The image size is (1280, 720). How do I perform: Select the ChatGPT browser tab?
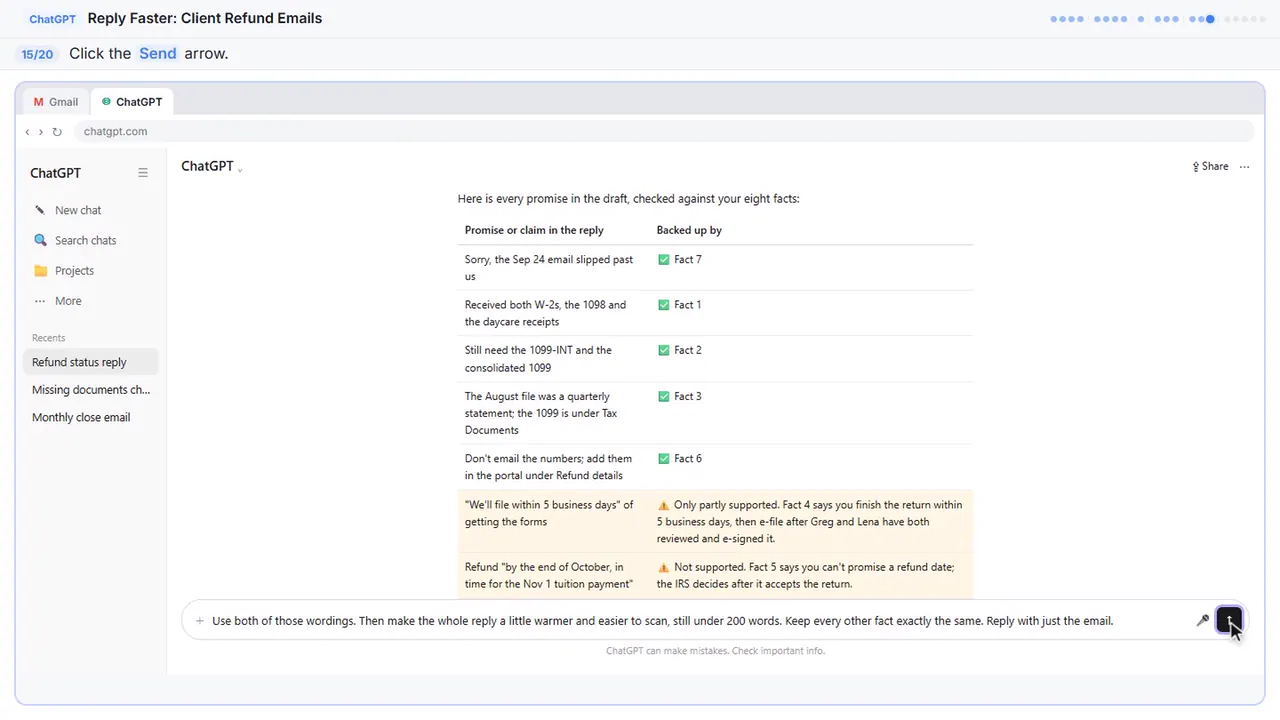(x=132, y=102)
